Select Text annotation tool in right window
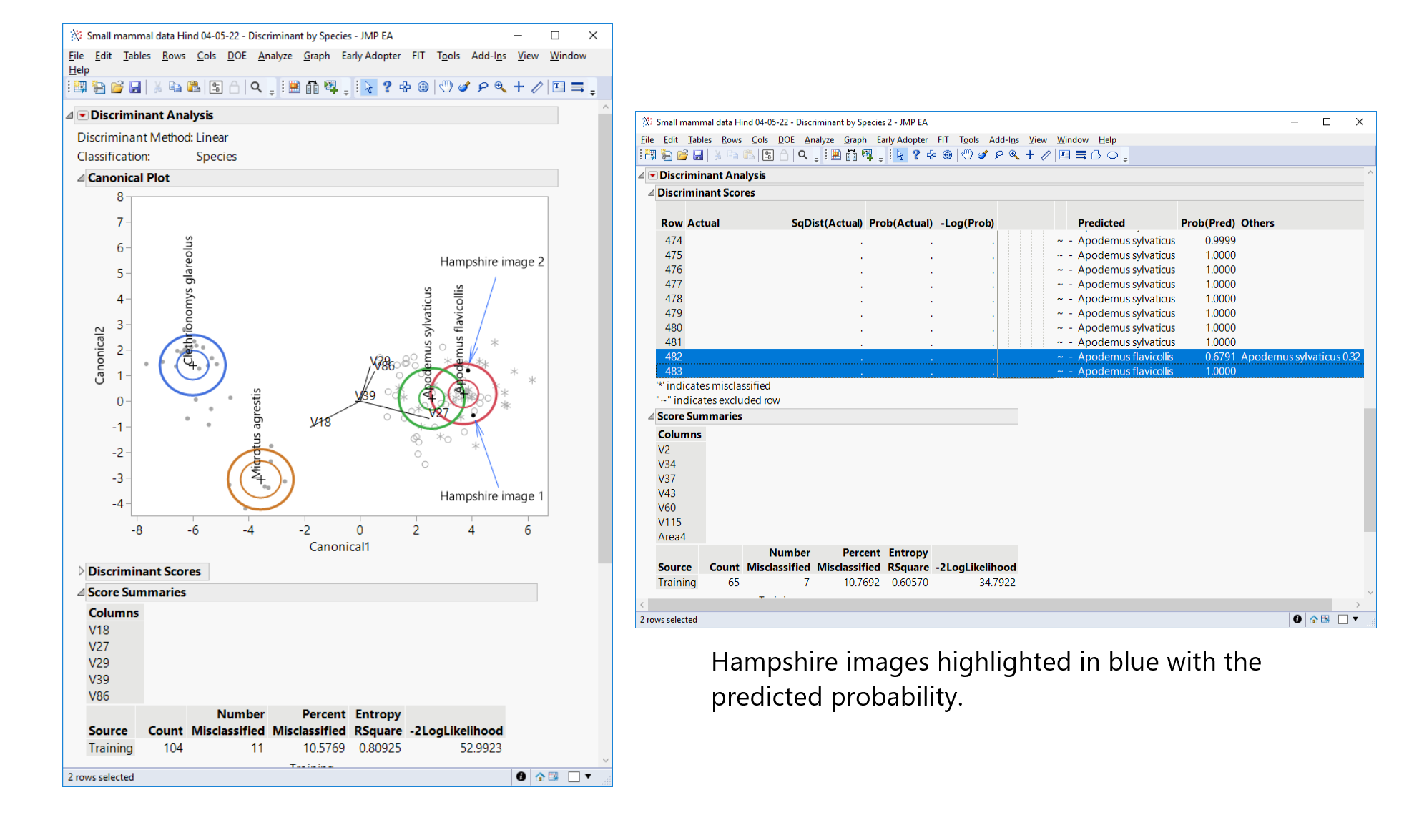 (x=1064, y=155)
